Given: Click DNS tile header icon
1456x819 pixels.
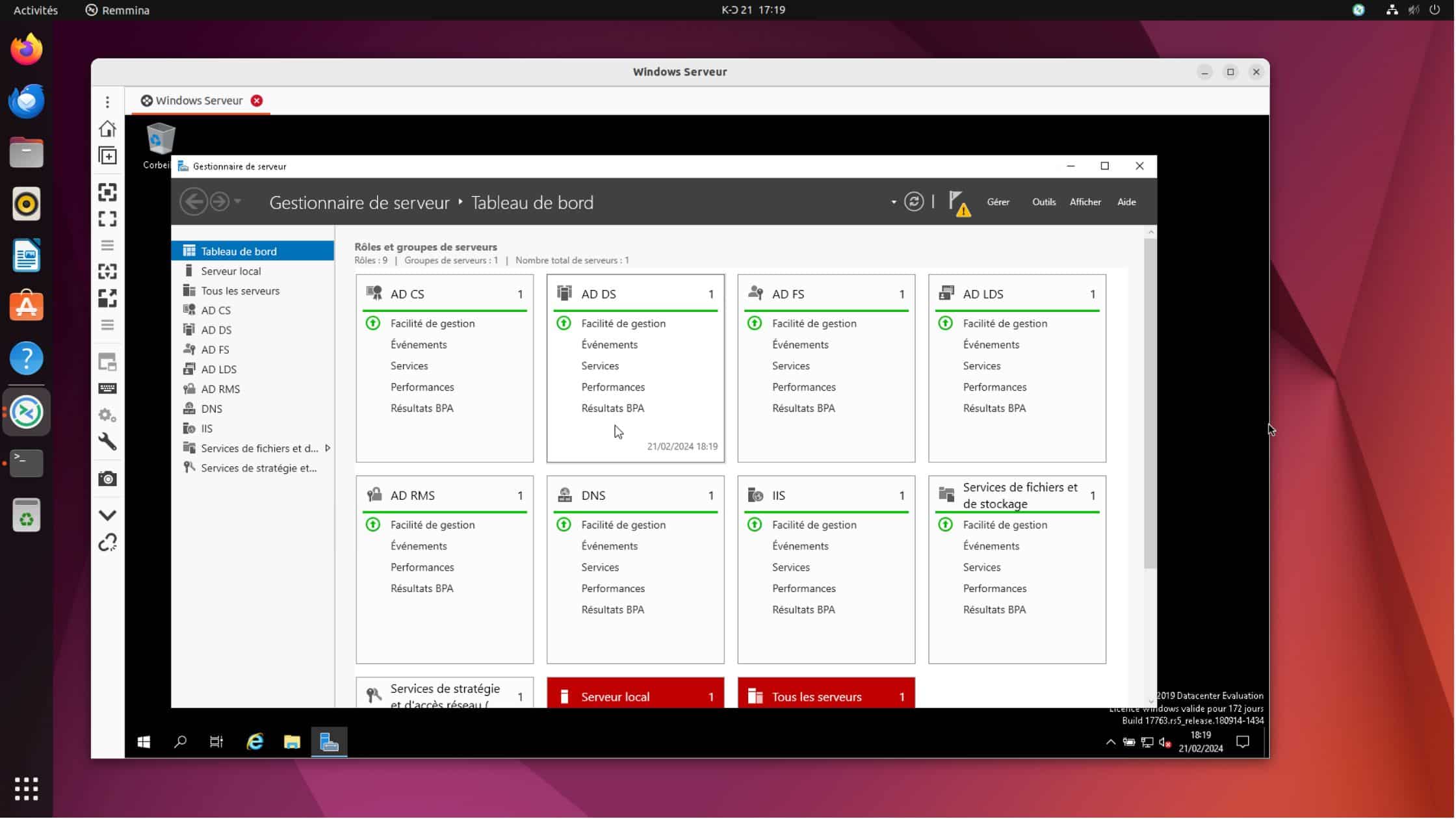Looking at the screenshot, I should (x=565, y=495).
